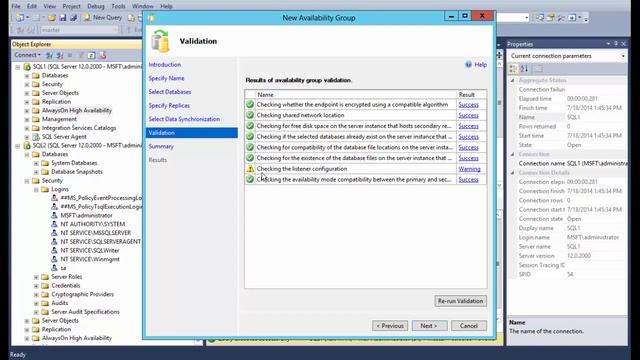Click the Save disk icon

point(63,18)
